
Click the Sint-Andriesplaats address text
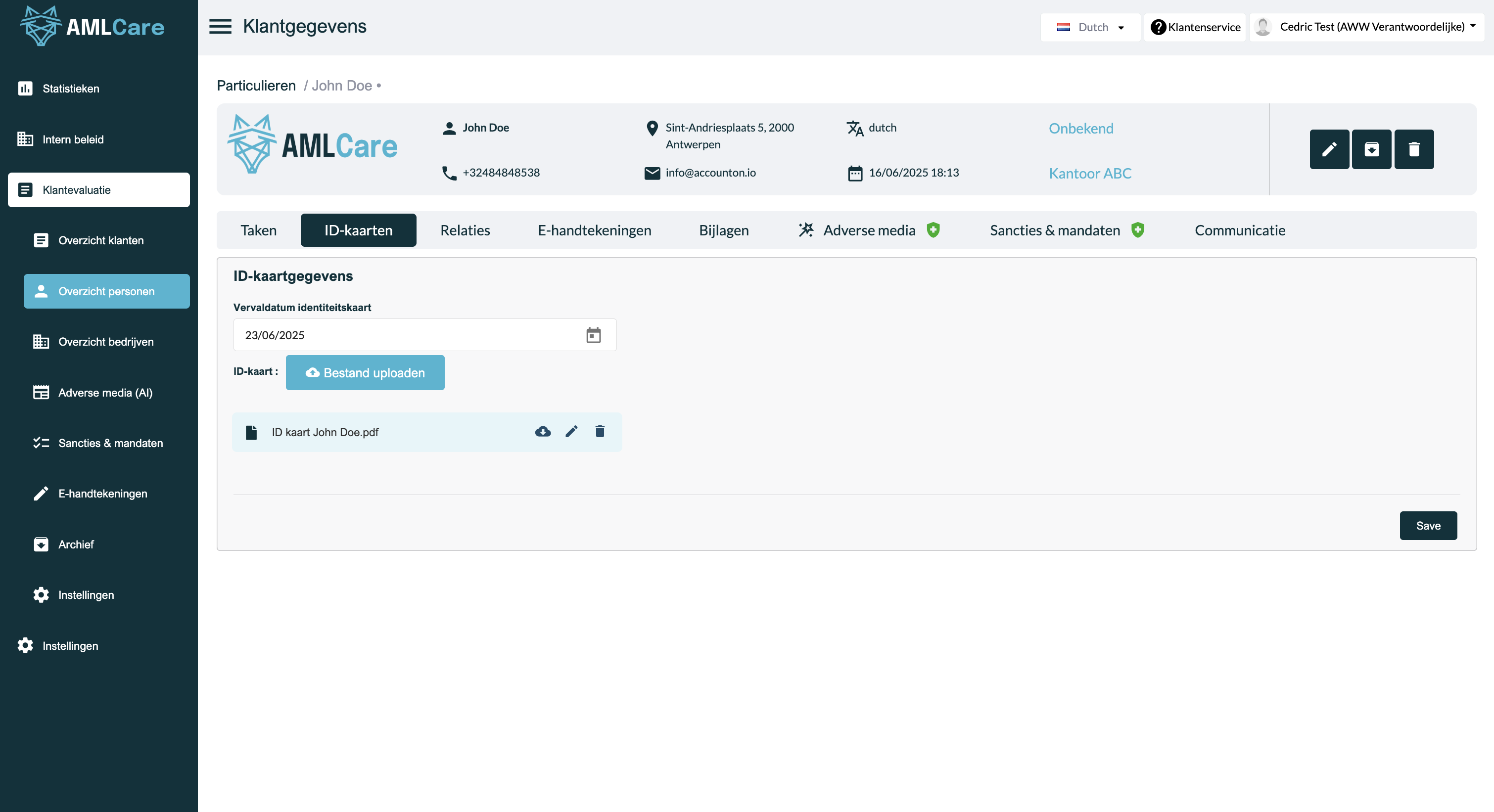click(730, 135)
